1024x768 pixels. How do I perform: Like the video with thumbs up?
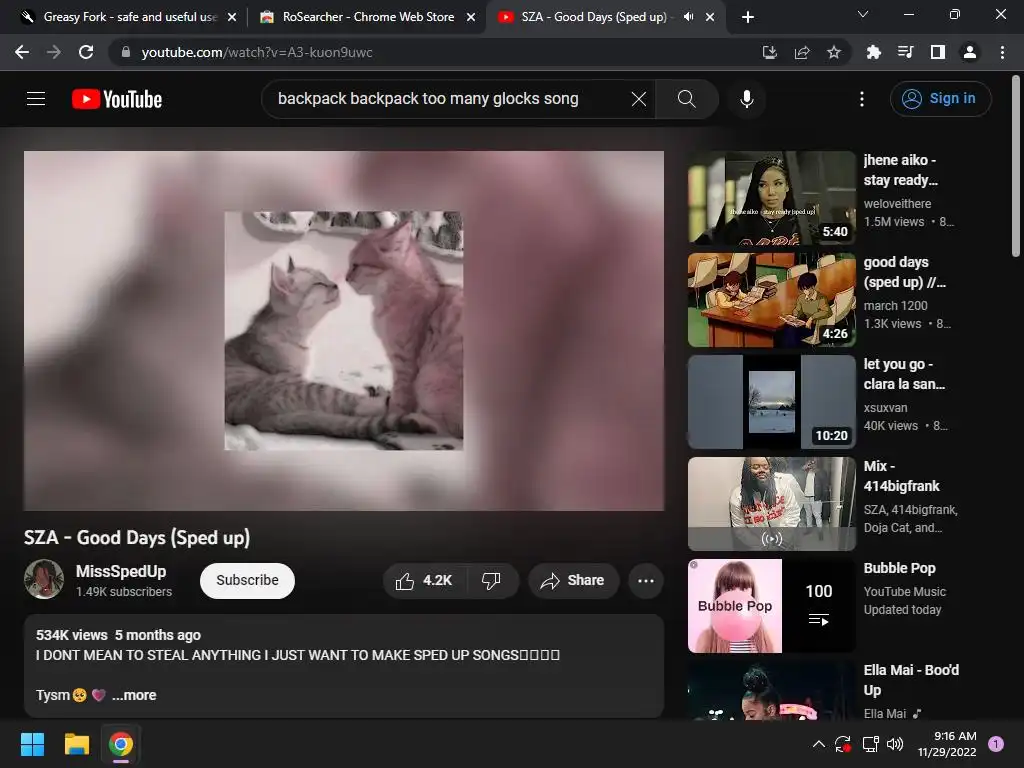[x=424, y=581]
